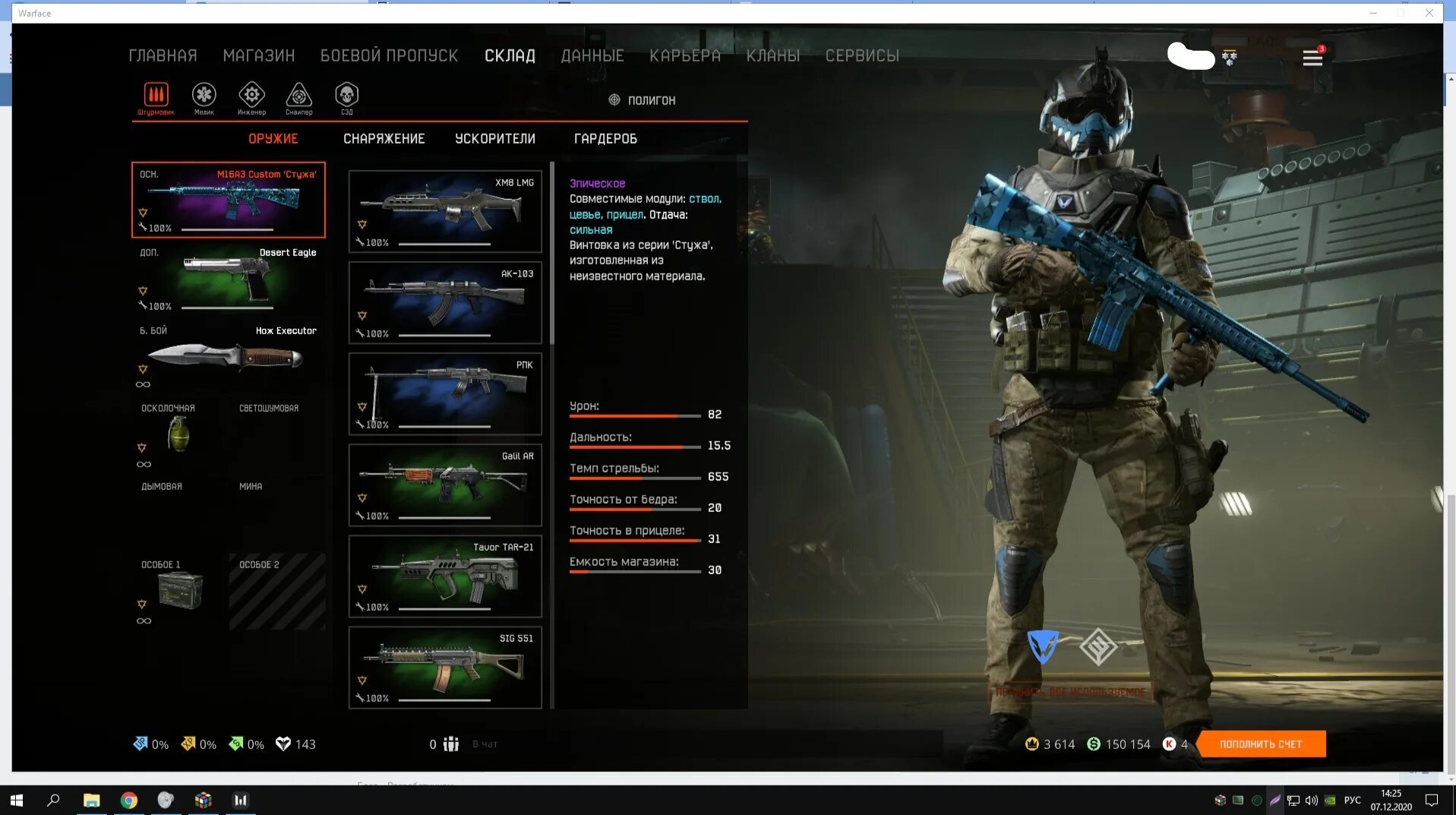Switch to the СНАРЯЖЕНИЕ sub-tab
This screenshot has width=1456, height=815.
[384, 138]
